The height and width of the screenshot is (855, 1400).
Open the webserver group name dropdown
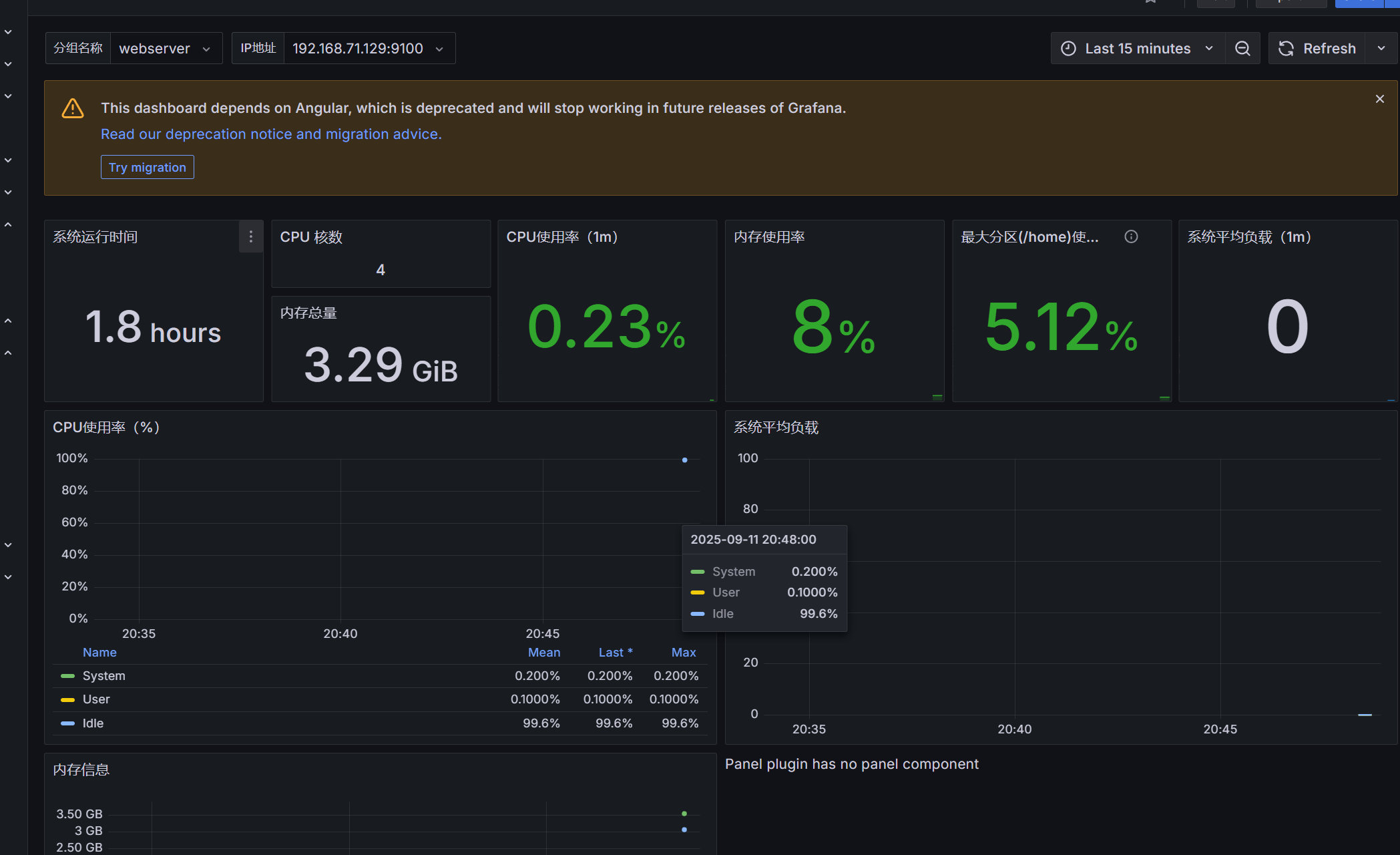click(166, 48)
